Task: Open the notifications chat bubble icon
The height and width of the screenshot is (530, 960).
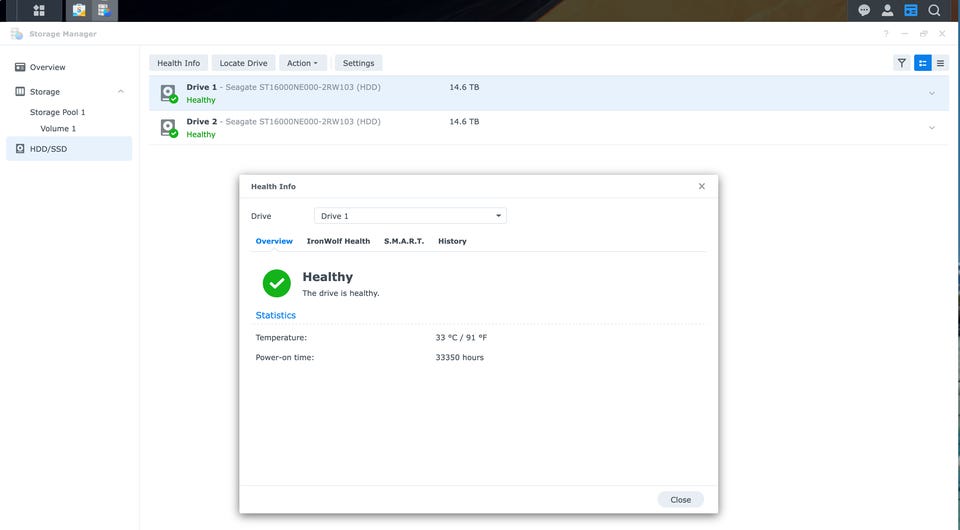Action: click(x=864, y=10)
